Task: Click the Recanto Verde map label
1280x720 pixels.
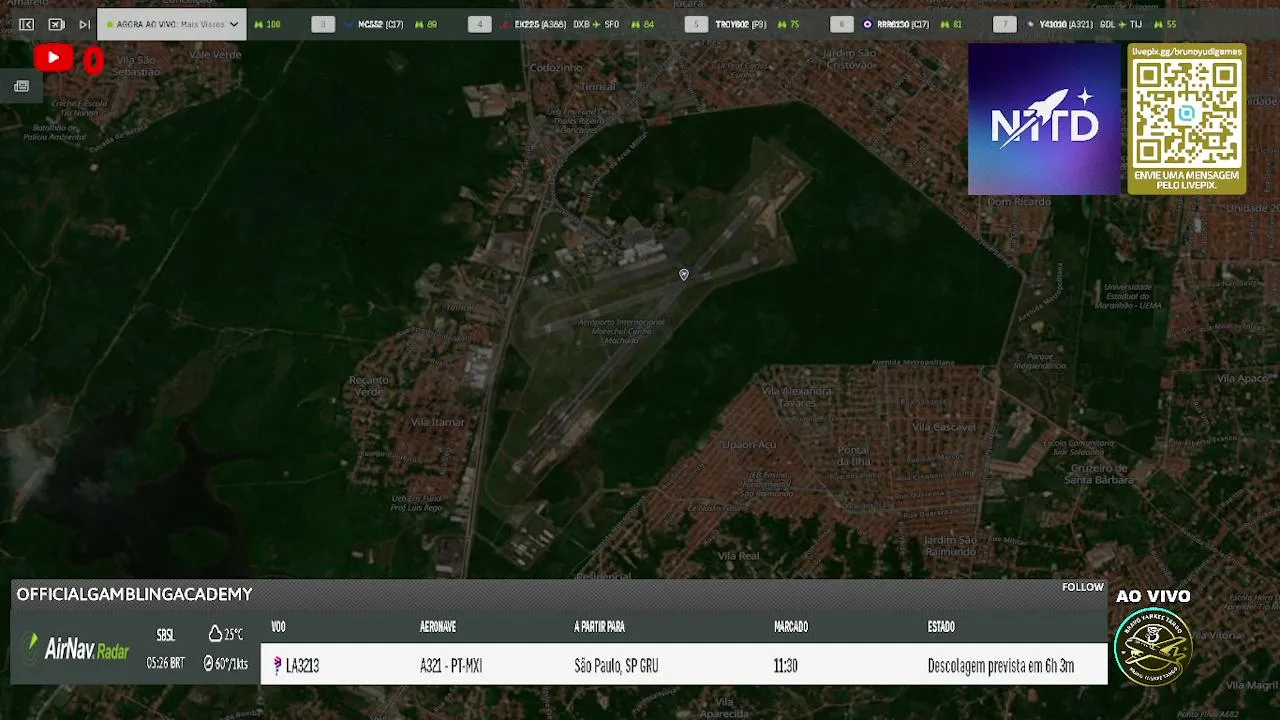Action: [x=369, y=385]
